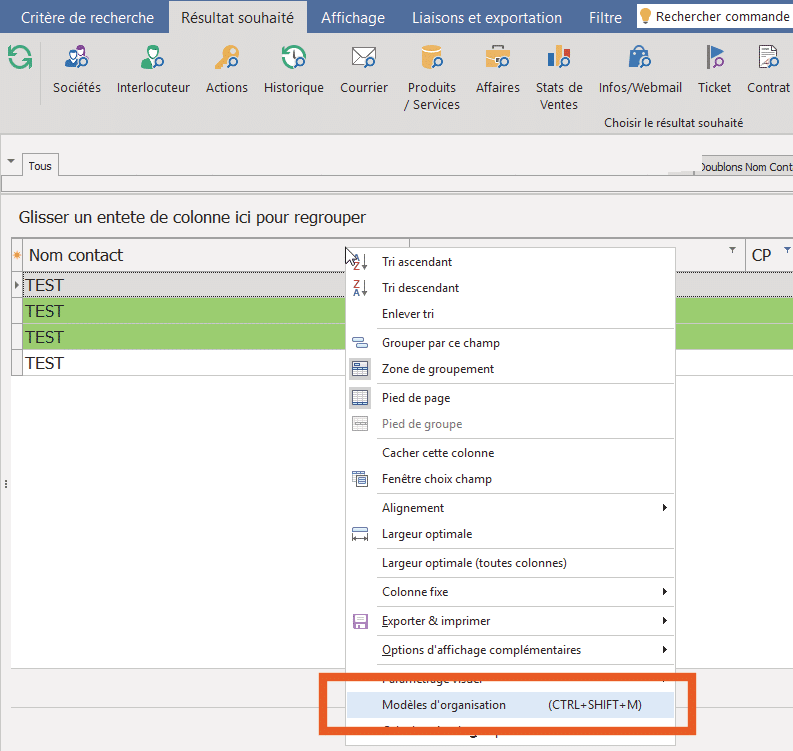Open the Historique result icon
793x751 pixels.
pyautogui.click(x=293, y=58)
